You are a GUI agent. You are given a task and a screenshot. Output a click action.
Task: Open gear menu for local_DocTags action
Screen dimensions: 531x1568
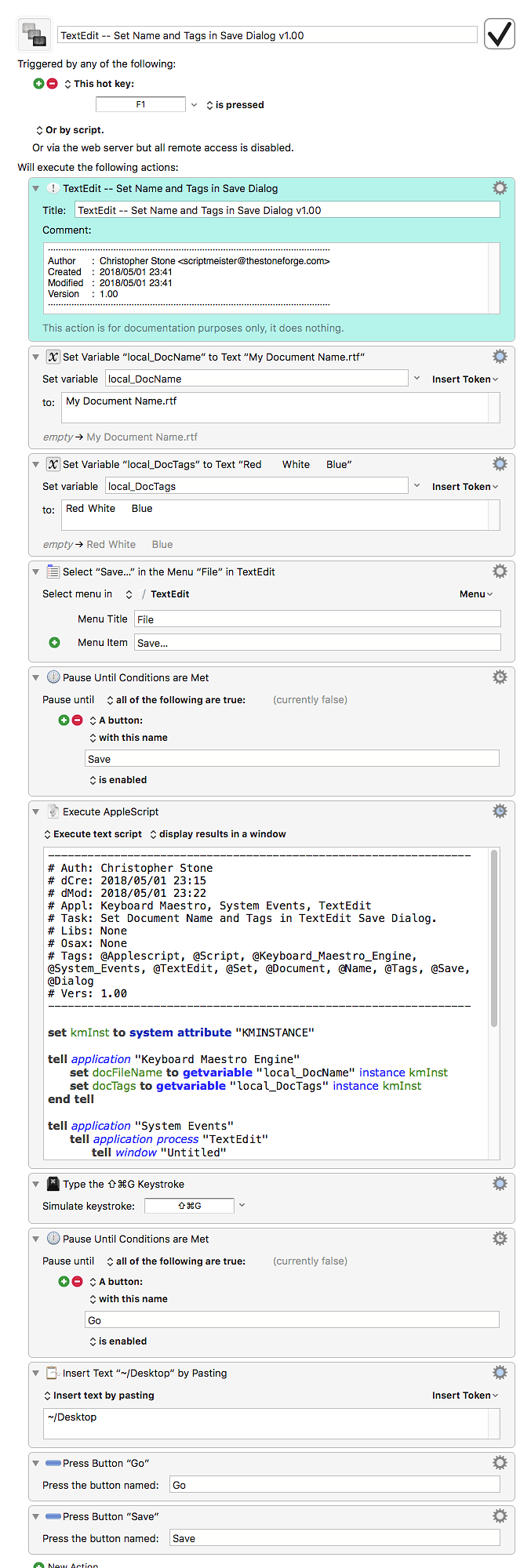point(500,464)
